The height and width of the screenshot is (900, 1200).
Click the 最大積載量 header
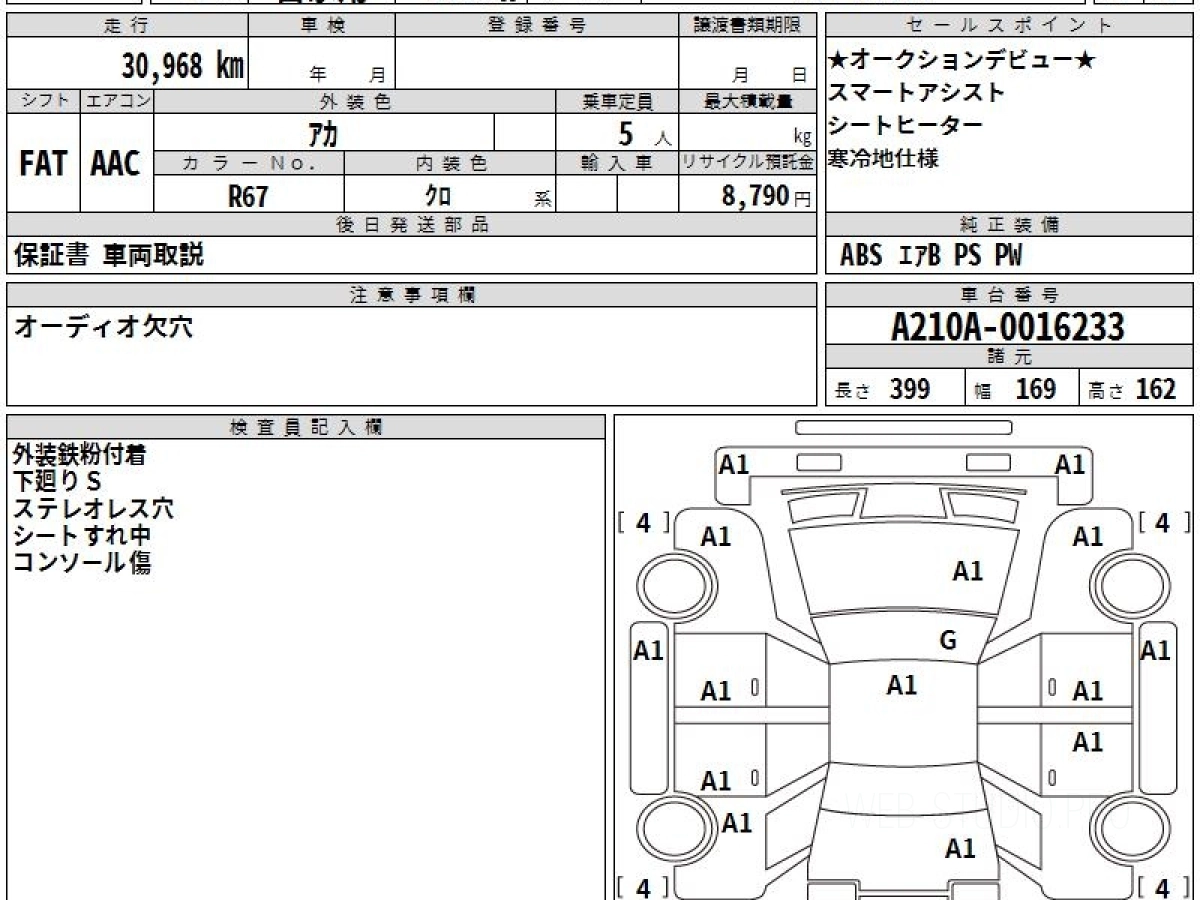pyautogui.click(x=748, y=101)
